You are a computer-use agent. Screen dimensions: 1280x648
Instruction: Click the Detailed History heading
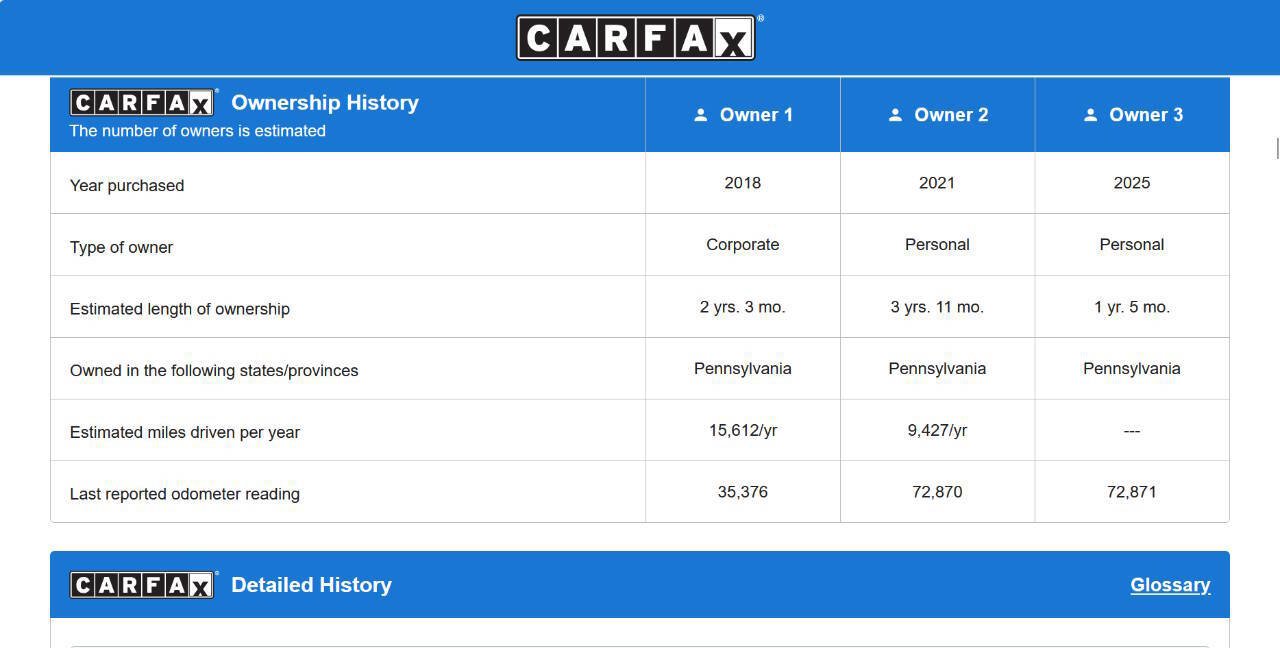click(x=311, y=585)
